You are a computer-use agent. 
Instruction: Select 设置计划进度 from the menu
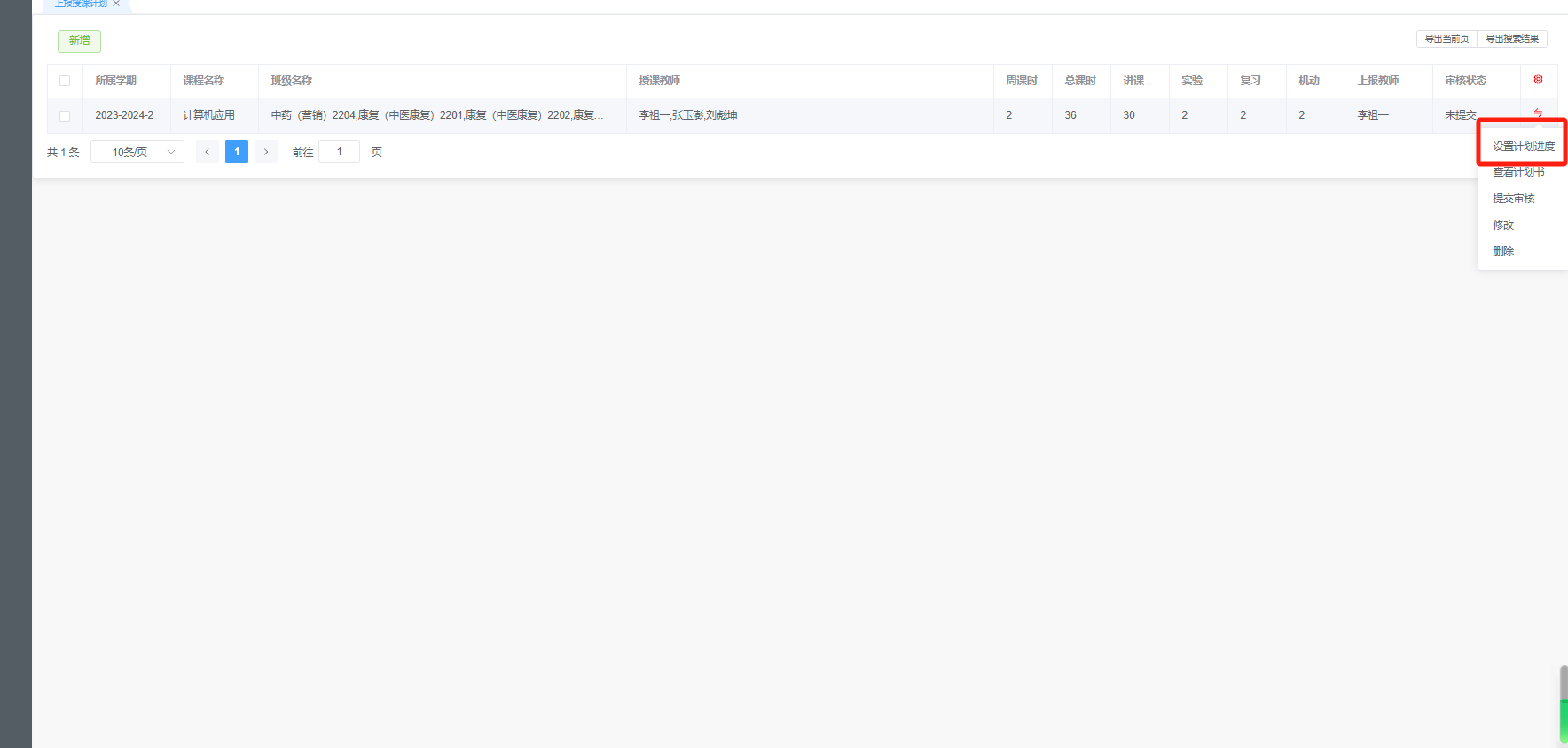(x=1523, y=146)
